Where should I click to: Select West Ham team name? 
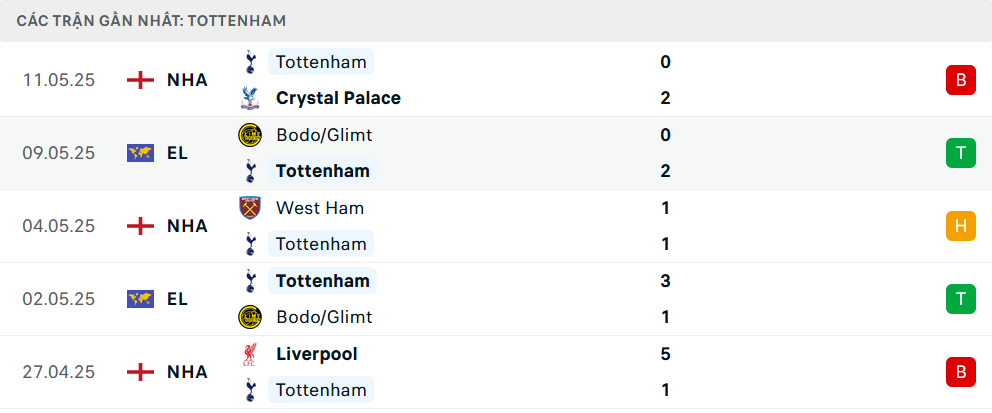(319, 208)
